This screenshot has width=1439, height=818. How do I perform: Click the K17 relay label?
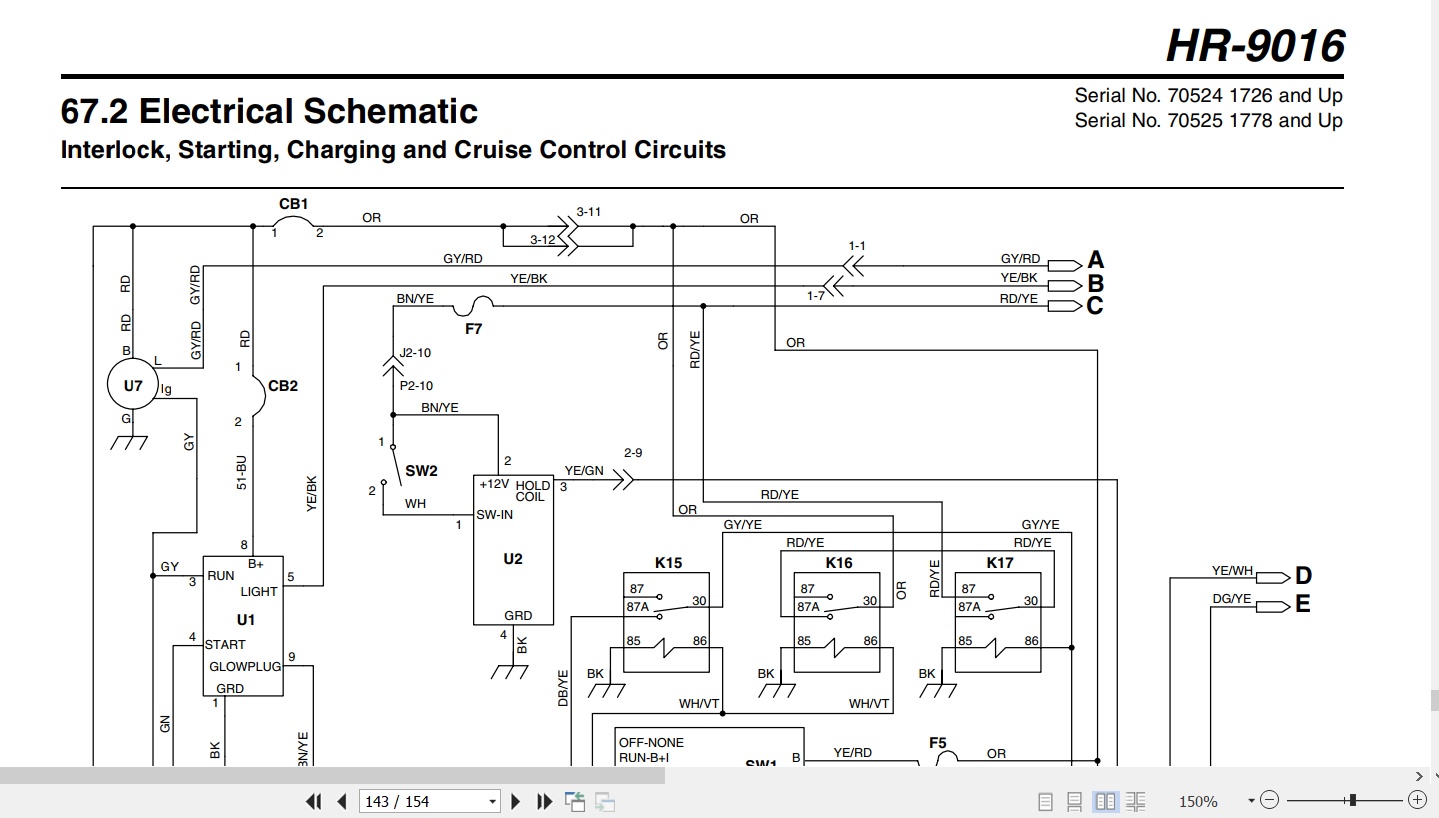click(x=1000, y=563)
